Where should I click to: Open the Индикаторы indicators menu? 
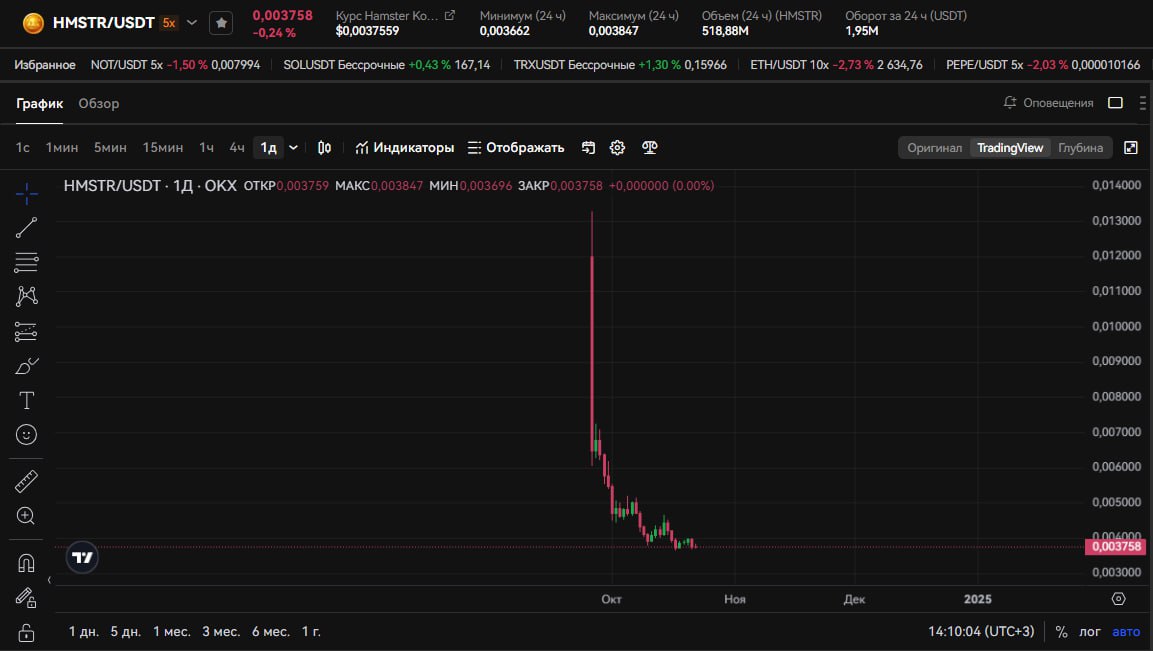point(404,148)
